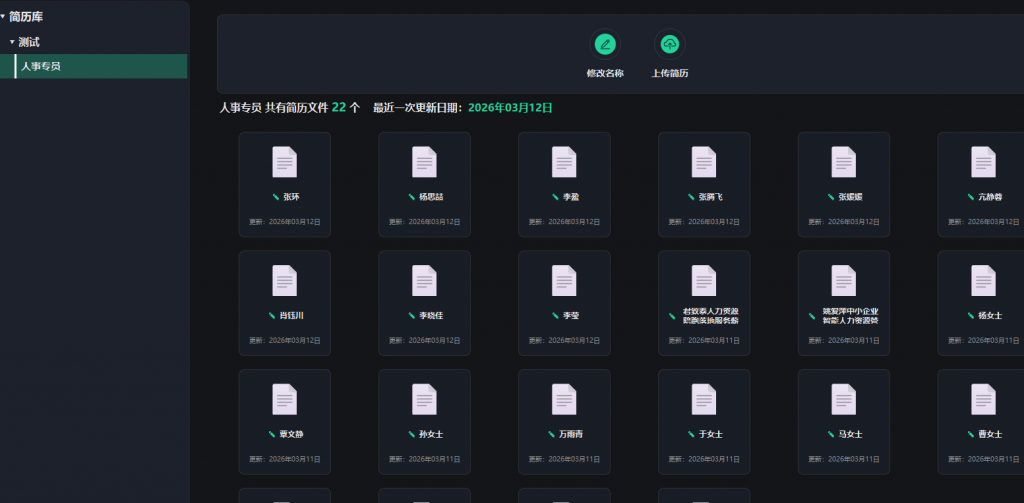Select 人事专员 in the sidebar tree

[41, 66]
